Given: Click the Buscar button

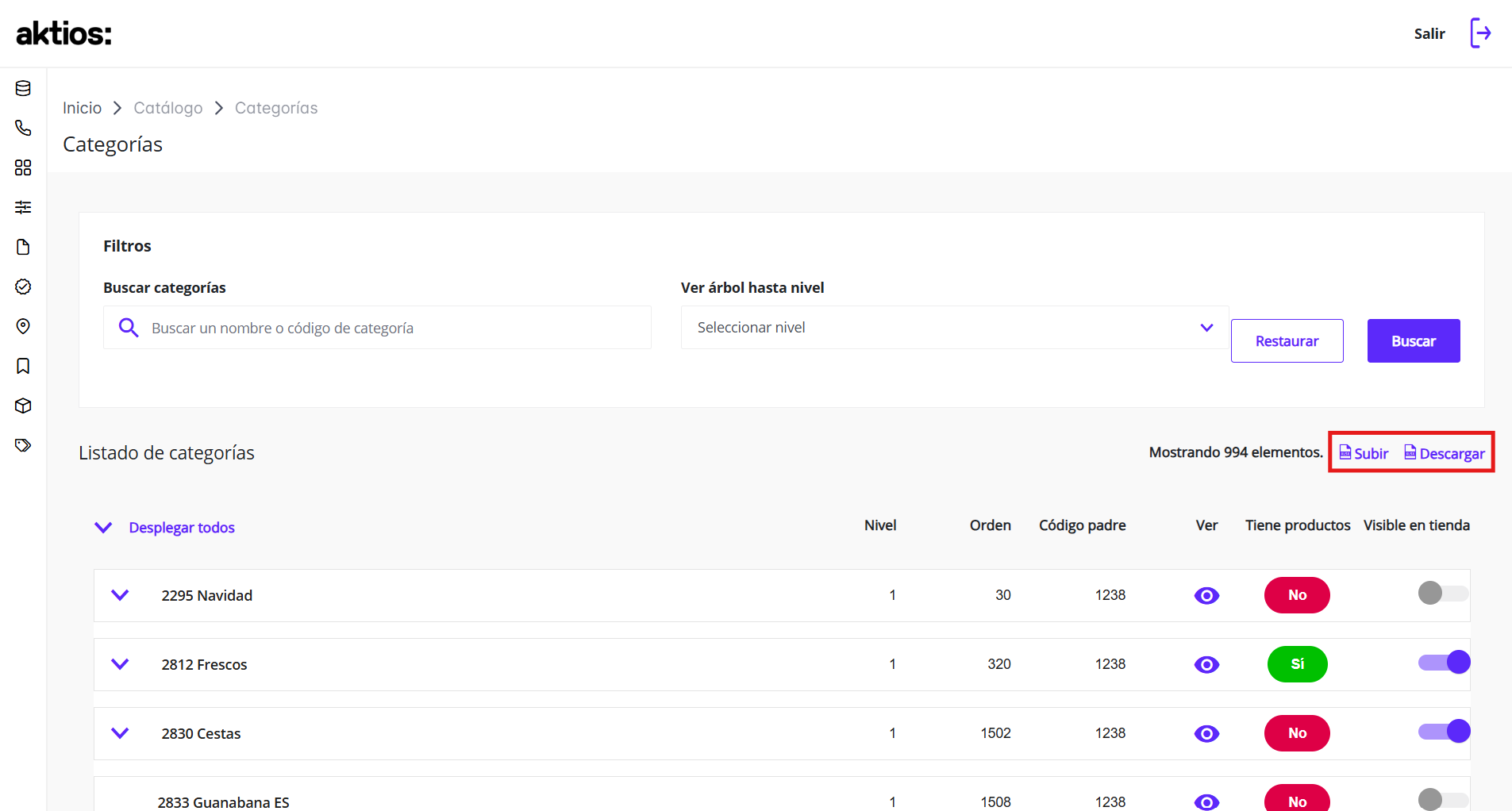Looking at the screenshot, I should pos(1414,341).
